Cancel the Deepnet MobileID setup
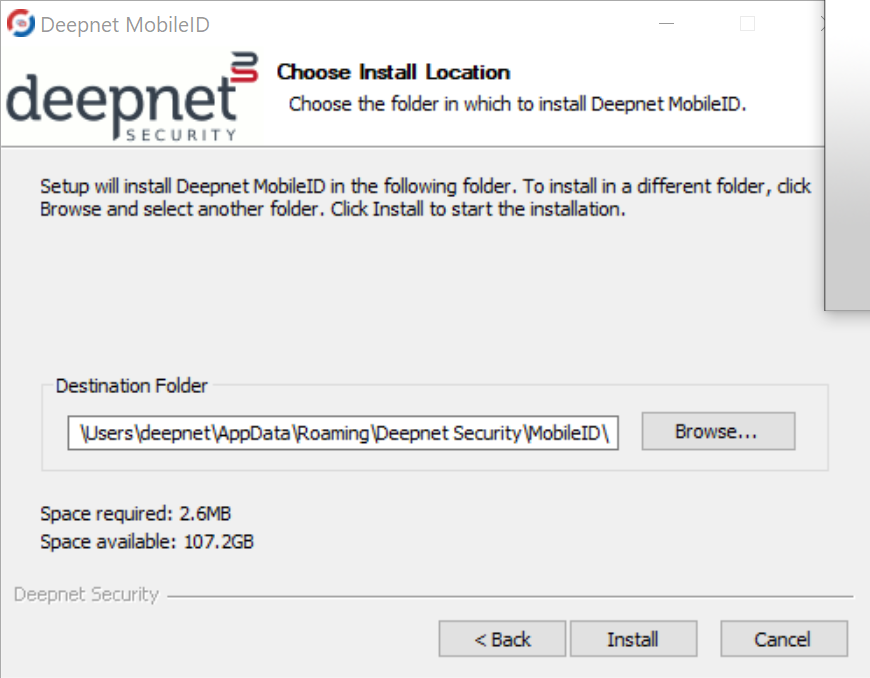870x678 pixels. 783,639
